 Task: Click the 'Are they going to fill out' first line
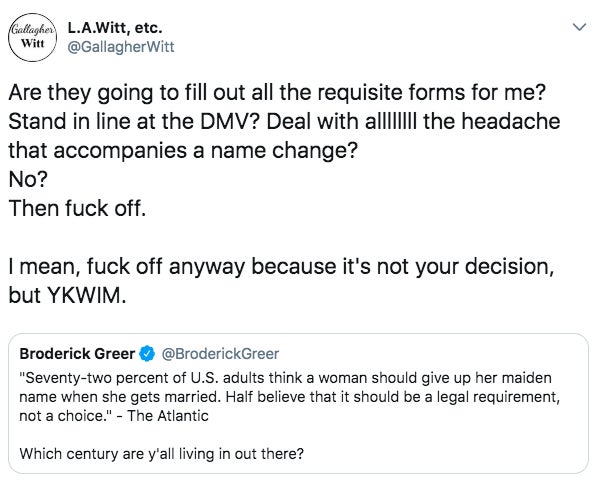(277, 93)
